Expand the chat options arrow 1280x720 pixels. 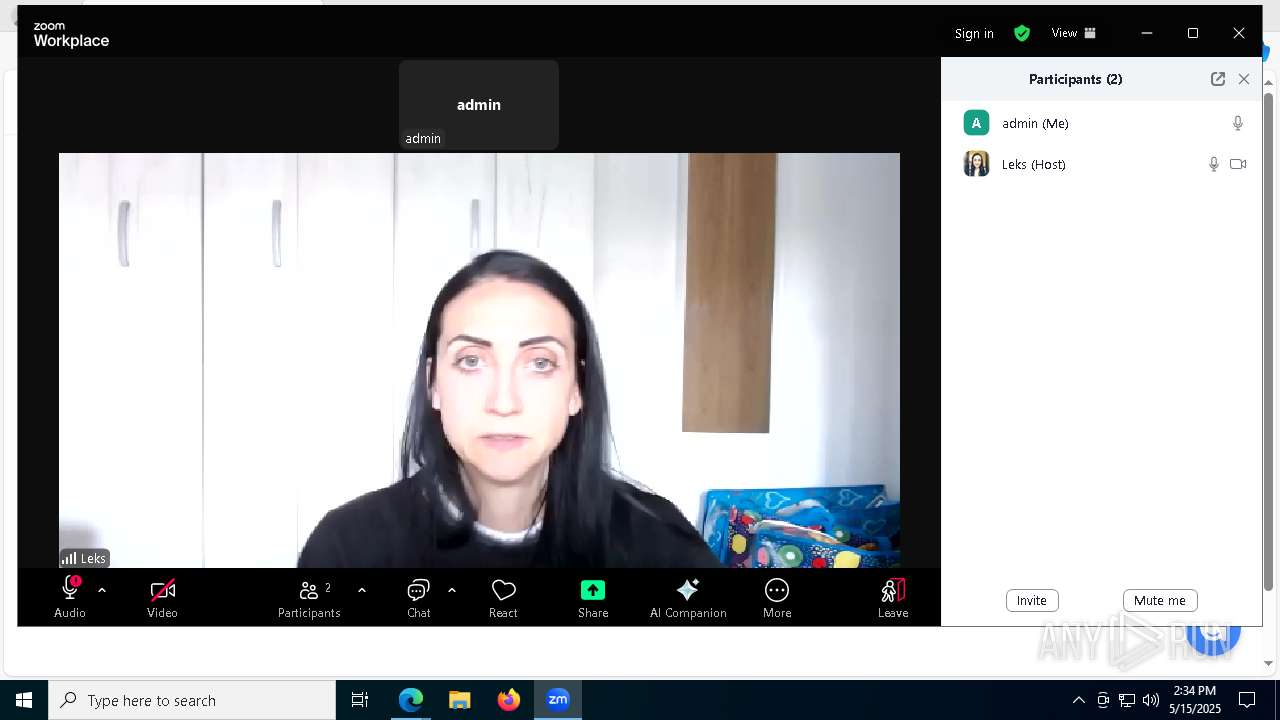(x=452, y=590)
